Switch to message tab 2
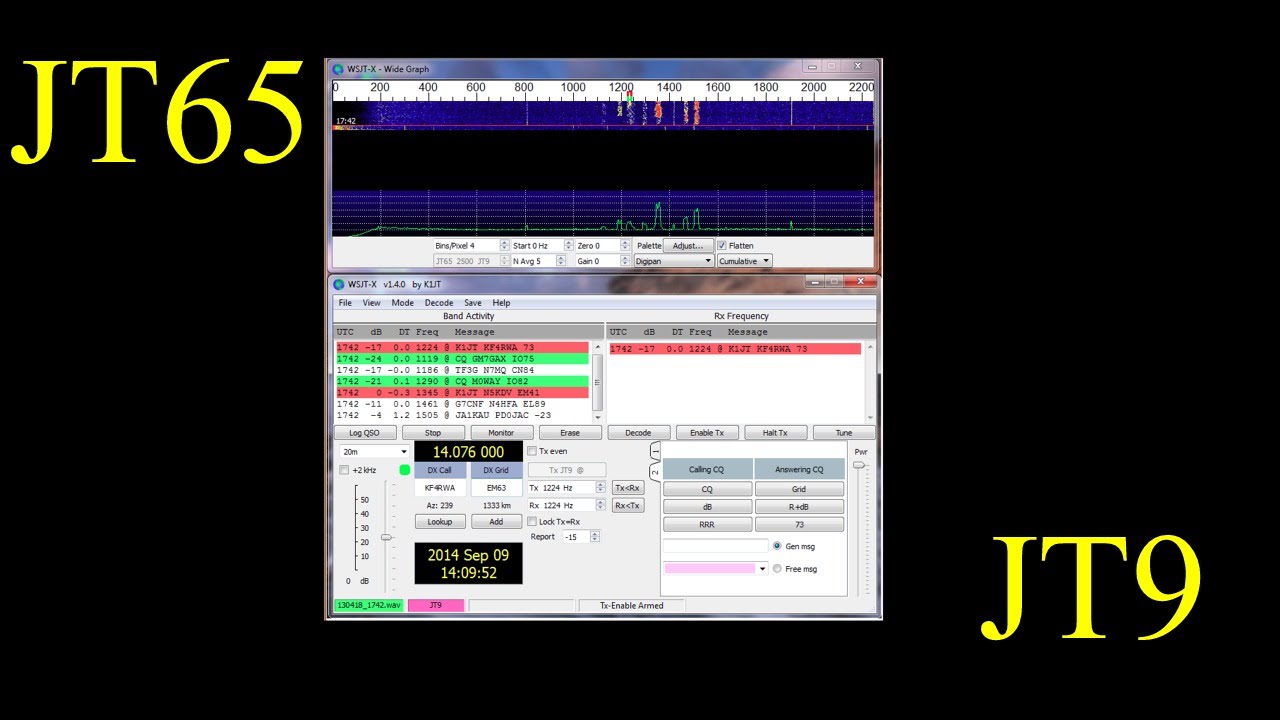 (x=655, y=471)
